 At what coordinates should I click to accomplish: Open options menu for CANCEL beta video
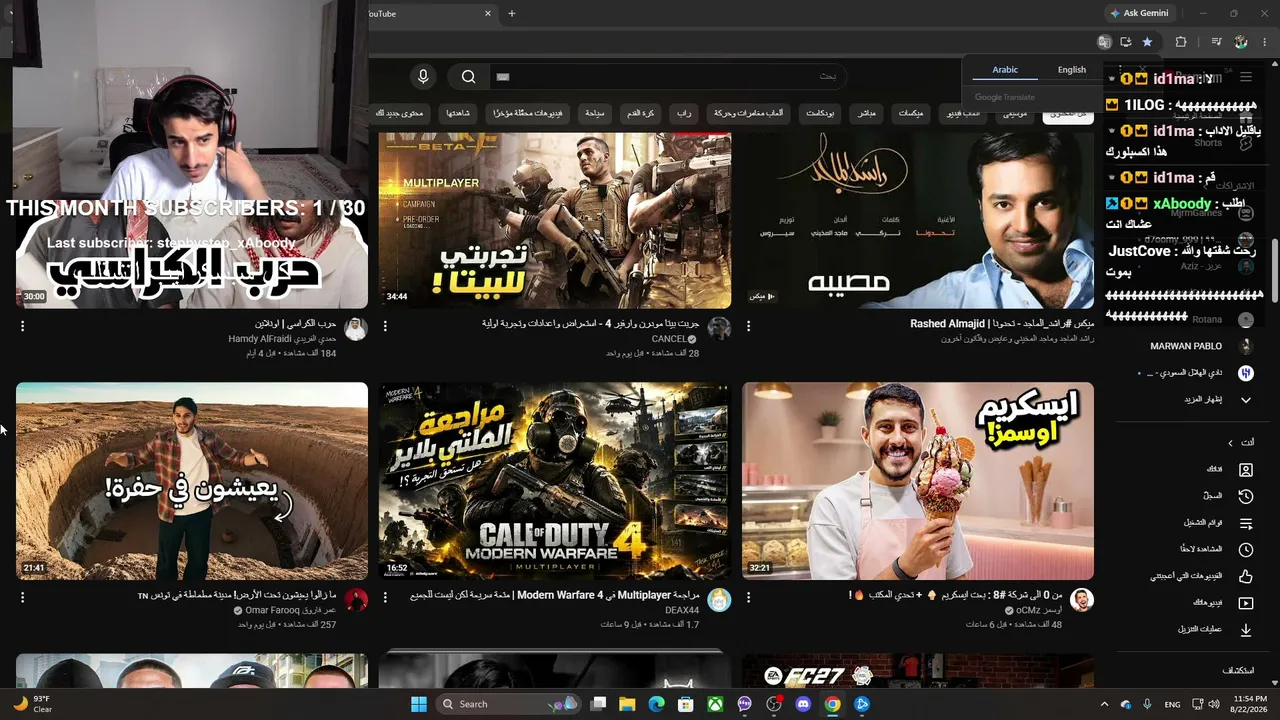(385, 326)
